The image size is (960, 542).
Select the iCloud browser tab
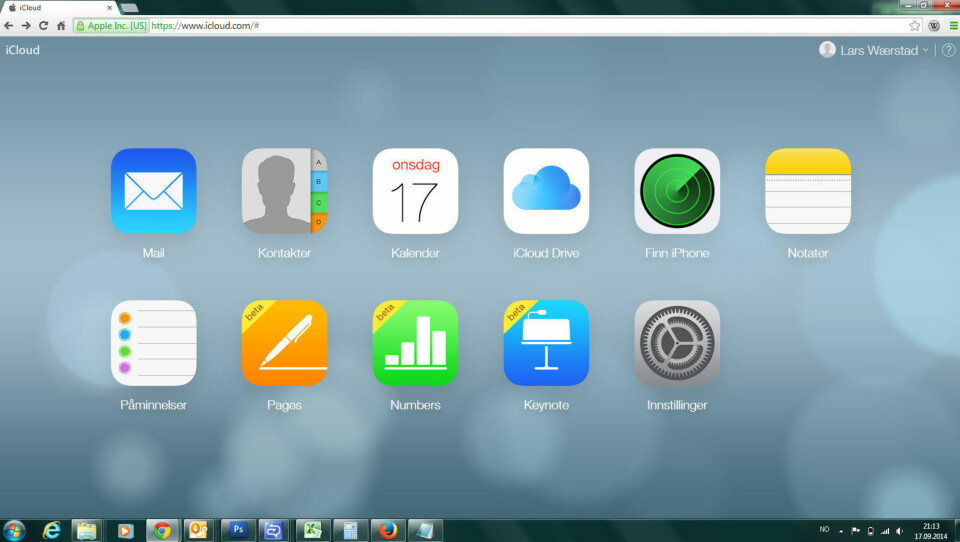point(59,8)
